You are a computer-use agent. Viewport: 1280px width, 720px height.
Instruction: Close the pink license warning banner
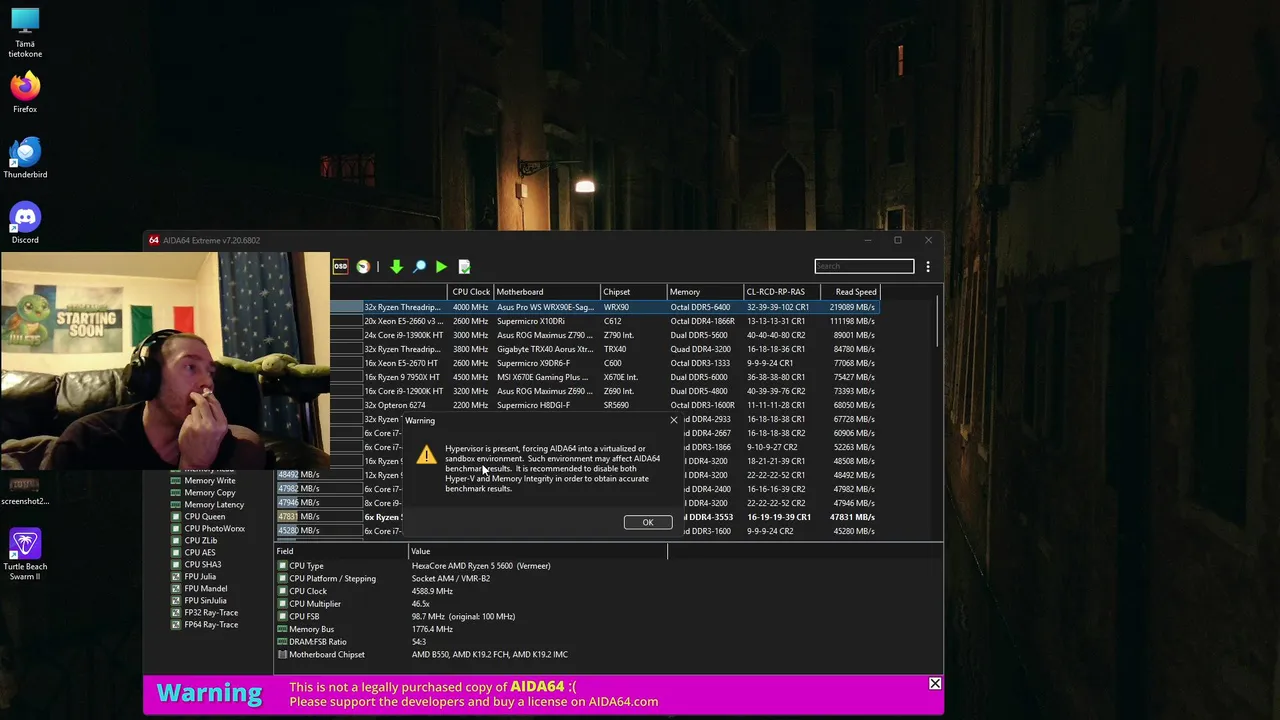[x=935, y=685]
